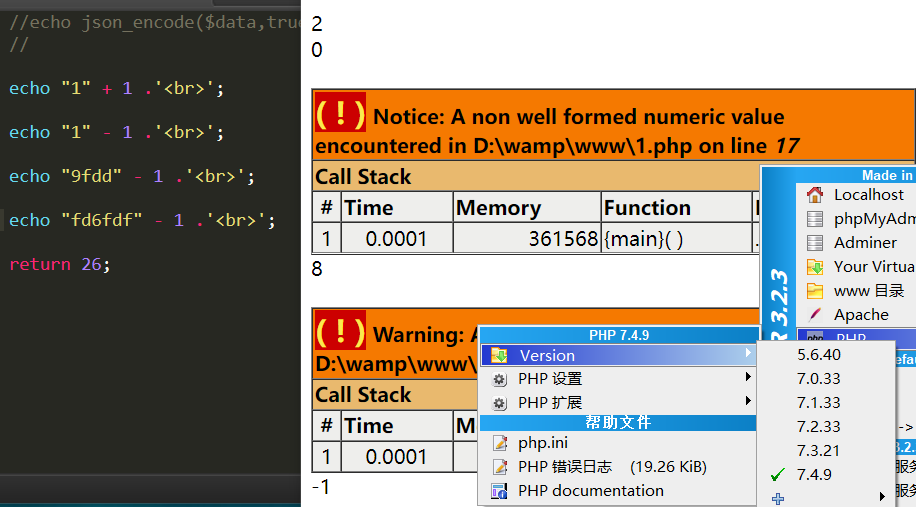Switch PHP version to 7.2.33

click(818, 426)
